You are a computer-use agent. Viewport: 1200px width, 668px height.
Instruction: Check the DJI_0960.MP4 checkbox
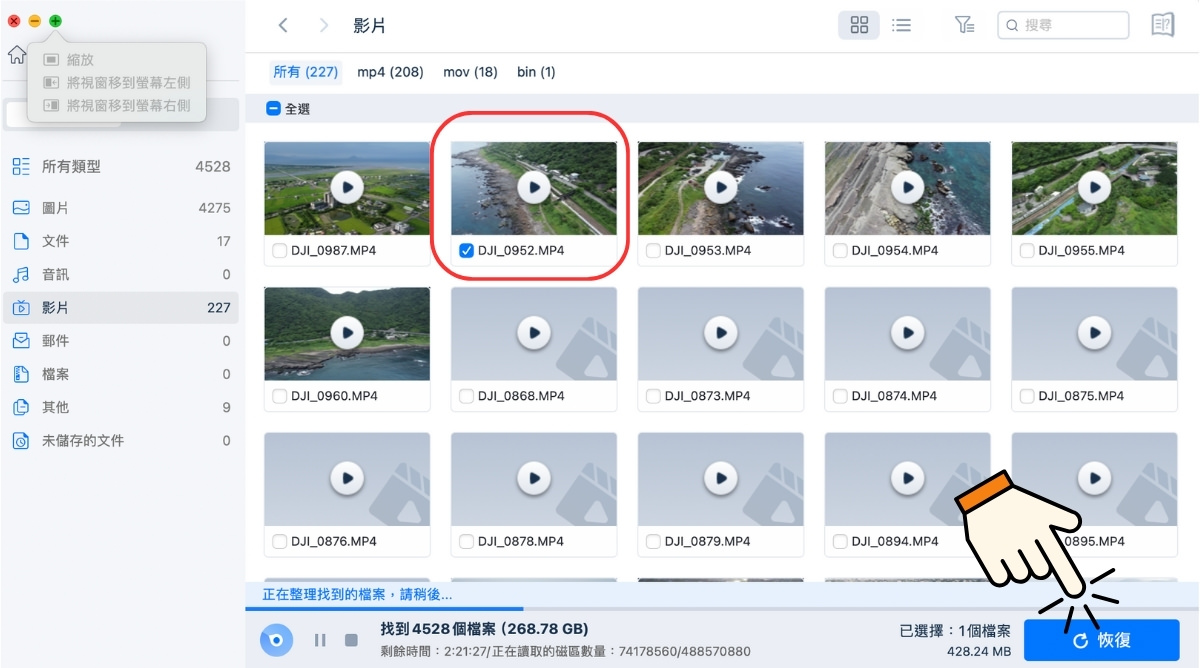280,396
